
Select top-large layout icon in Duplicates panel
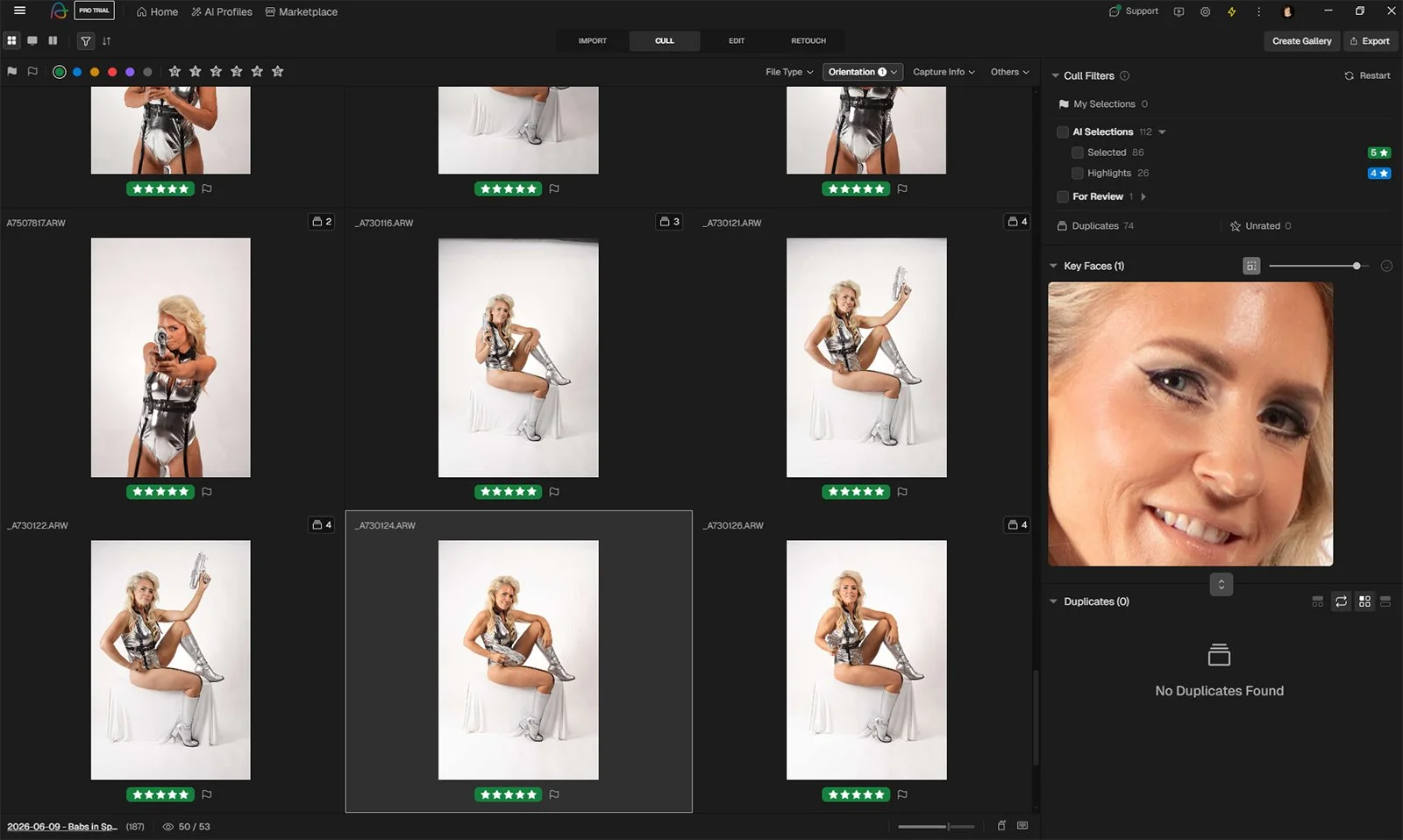tap(1317, 602)
